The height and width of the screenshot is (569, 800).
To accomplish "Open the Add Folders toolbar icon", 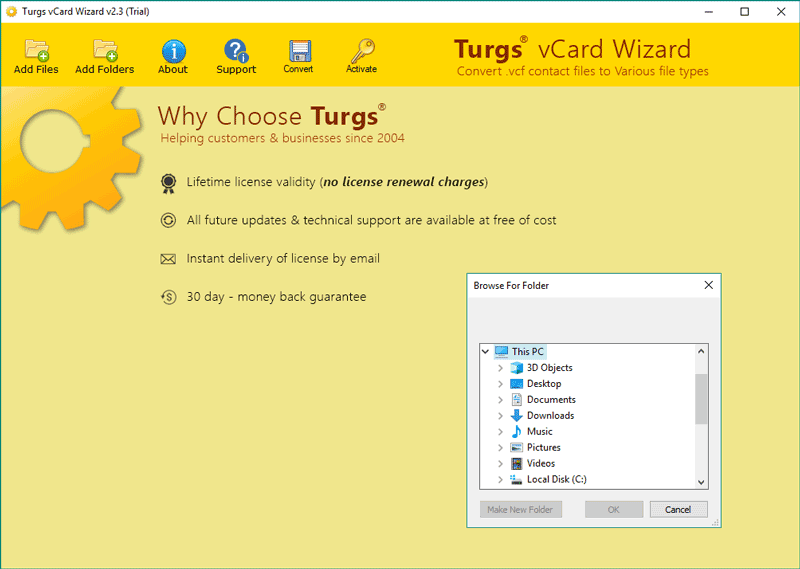I will click(105, 50).
